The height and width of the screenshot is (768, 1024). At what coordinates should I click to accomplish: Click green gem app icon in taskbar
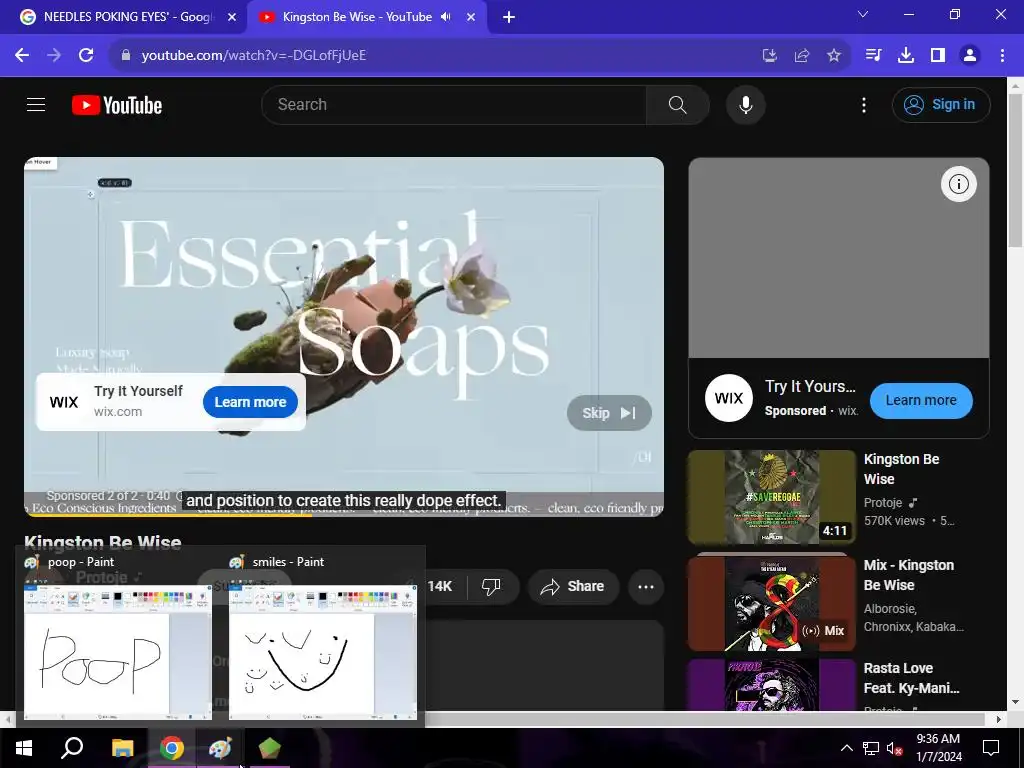(x=269, y=748)
